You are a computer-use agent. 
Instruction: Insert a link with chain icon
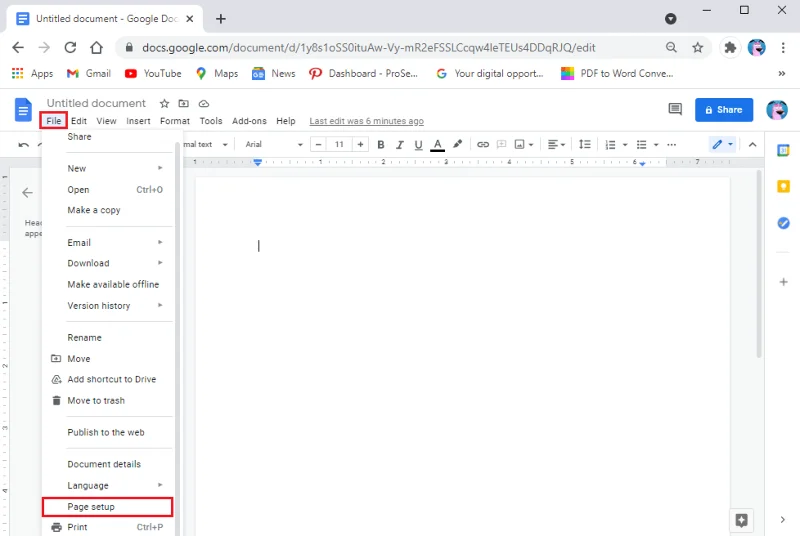[x=483, y=145]
